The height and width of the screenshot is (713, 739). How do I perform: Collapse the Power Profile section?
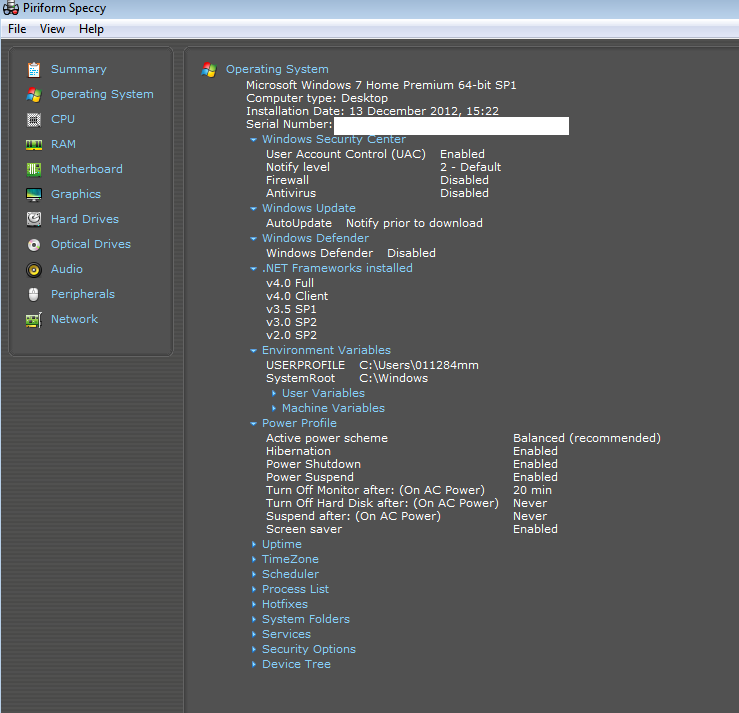point(254,424)
